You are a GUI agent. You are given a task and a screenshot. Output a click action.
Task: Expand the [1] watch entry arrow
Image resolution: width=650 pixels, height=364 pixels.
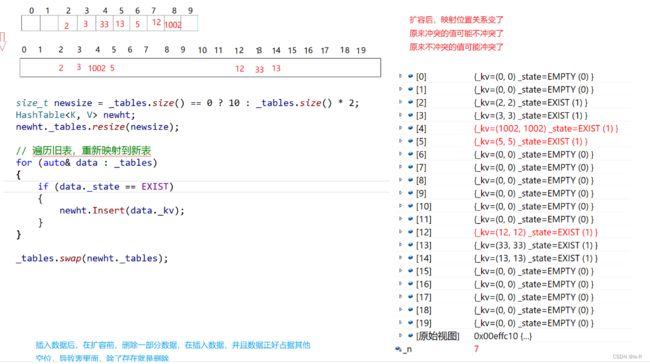coord(400,89)
